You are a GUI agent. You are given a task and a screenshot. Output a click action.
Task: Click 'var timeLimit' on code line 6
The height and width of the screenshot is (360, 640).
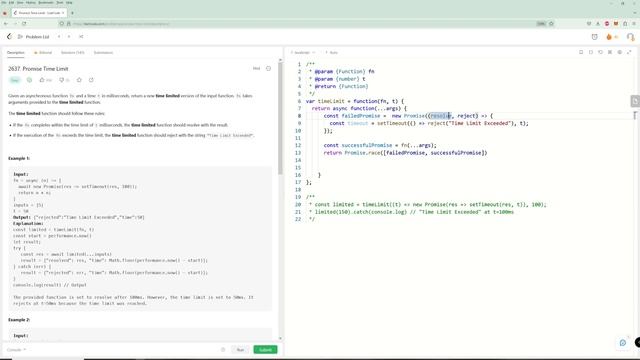(x=325, y=101)
